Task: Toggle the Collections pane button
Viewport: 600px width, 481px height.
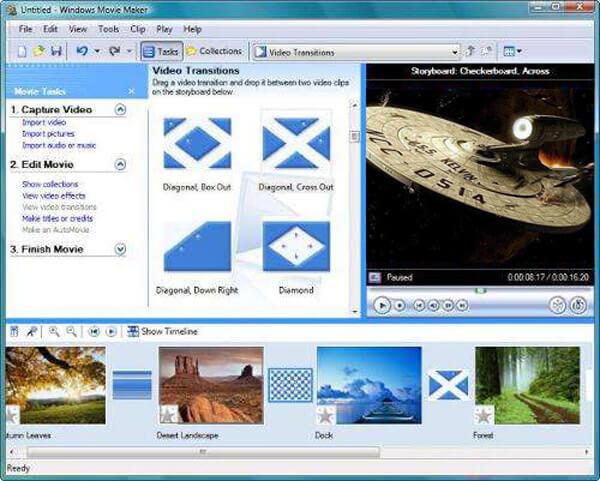Action: click(215, 51)
